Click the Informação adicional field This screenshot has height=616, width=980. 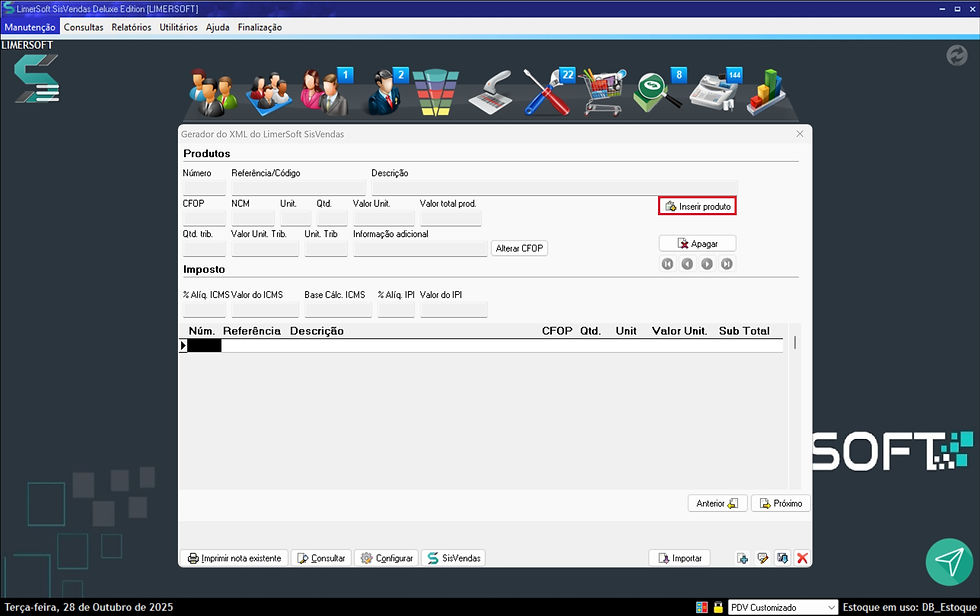tap(420, 249)
